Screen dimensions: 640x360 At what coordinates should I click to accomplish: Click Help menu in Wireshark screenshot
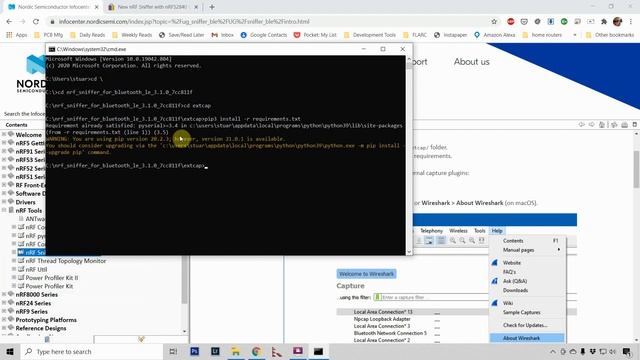click(x=497, y=231)
